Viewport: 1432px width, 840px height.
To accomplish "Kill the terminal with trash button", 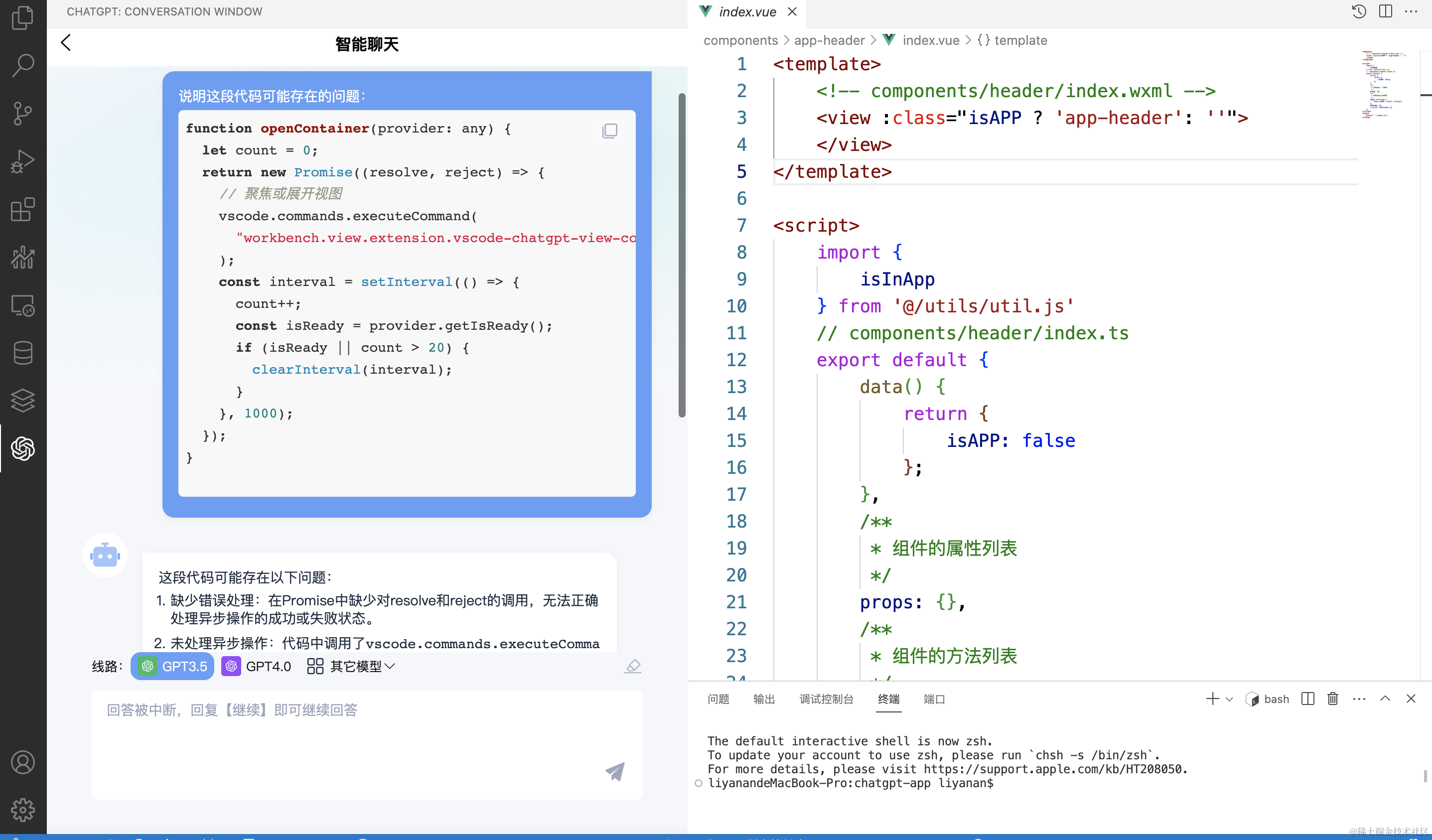I will pyautogui.click(x=1332, y=699).
